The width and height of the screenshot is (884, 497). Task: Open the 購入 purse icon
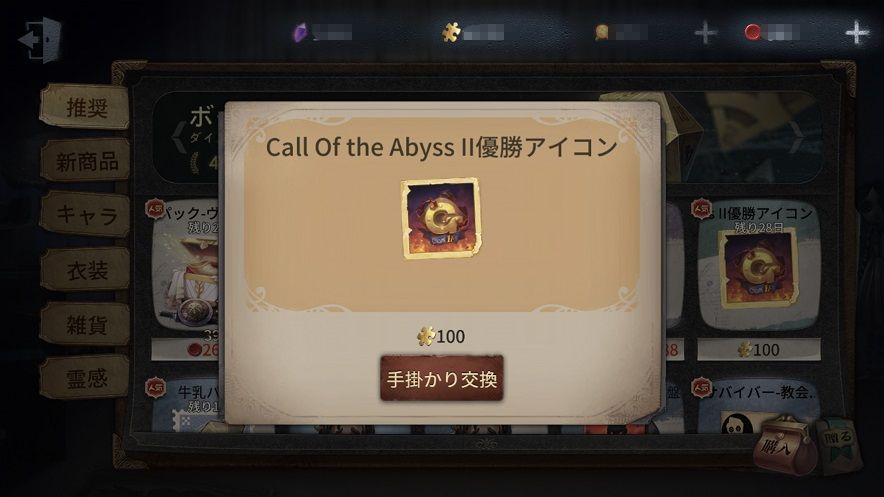(x=785, y=446)
